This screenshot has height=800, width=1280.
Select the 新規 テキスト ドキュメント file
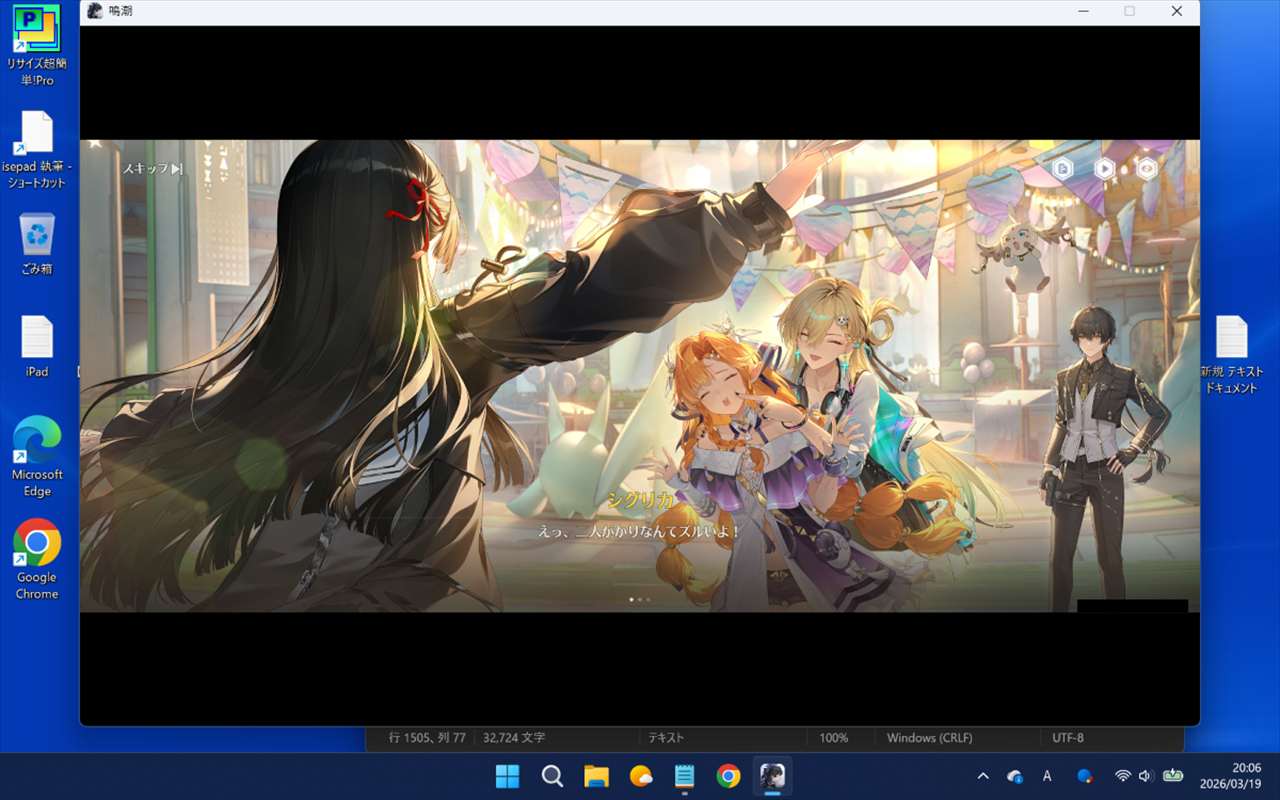(x=1231, y=338)
